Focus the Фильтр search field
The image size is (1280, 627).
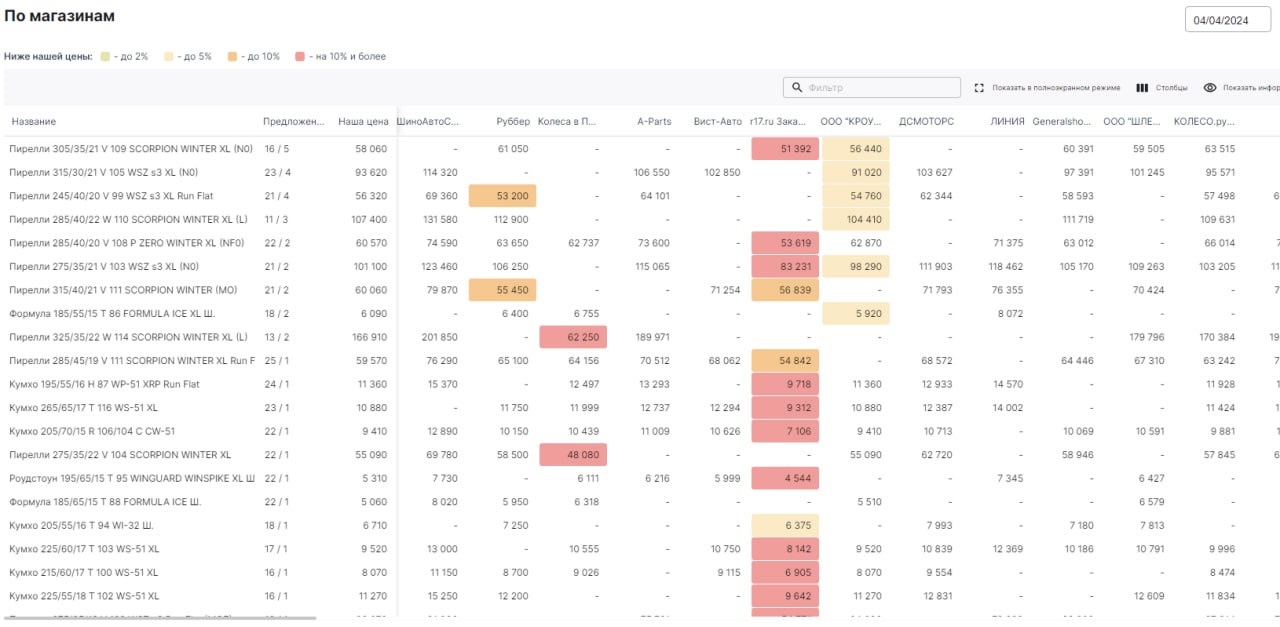click(870, 88)
